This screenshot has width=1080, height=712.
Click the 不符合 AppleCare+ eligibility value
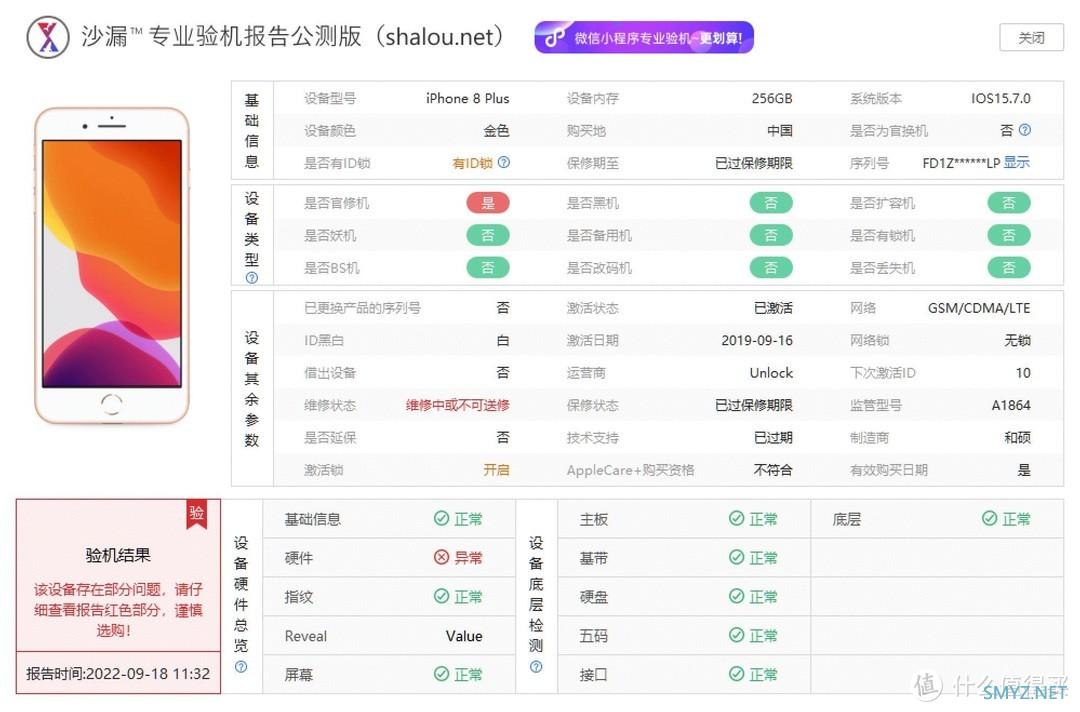pyautogui.click(x=773, y=470)
